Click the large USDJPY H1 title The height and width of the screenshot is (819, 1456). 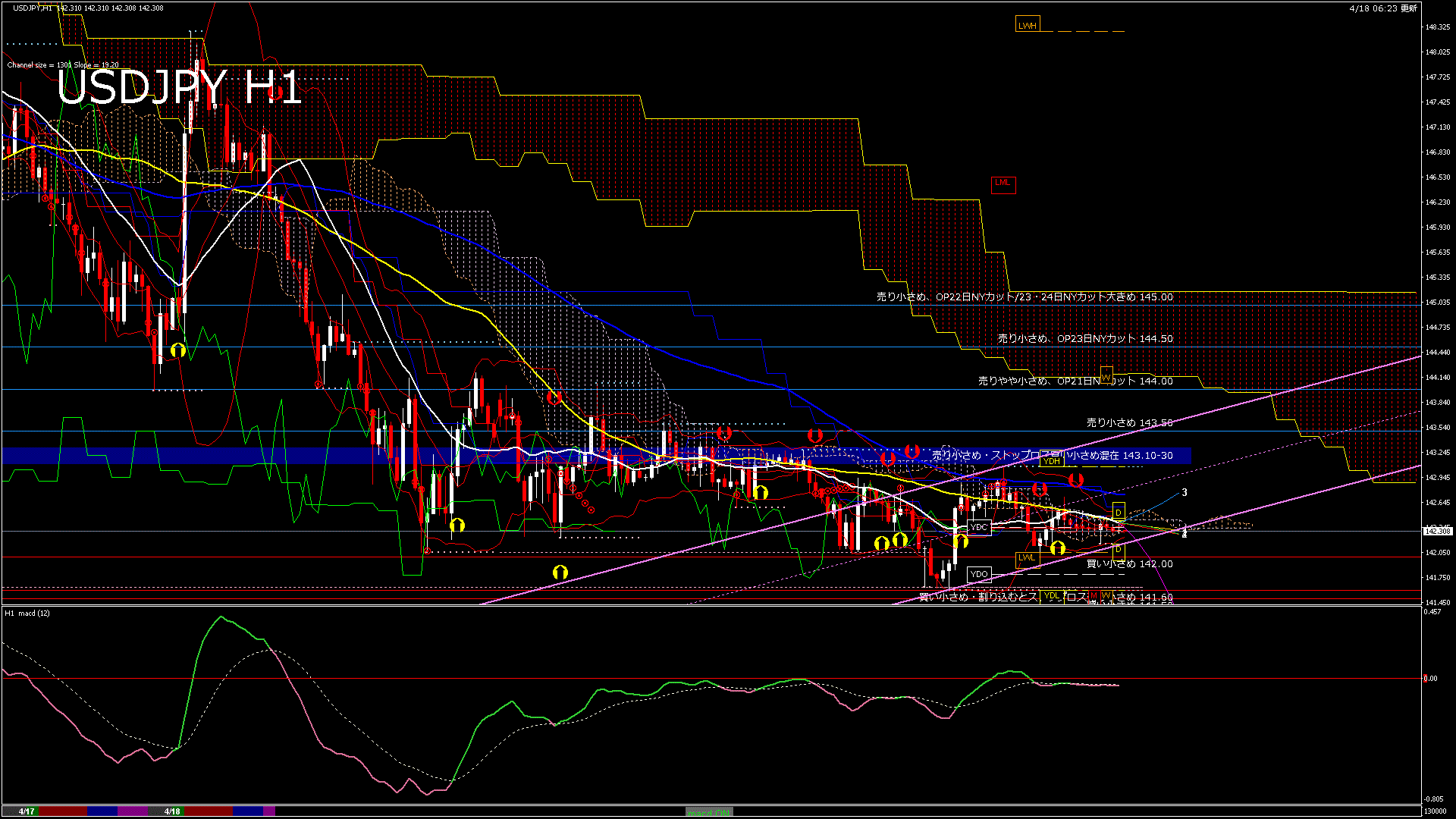point(179,88)
